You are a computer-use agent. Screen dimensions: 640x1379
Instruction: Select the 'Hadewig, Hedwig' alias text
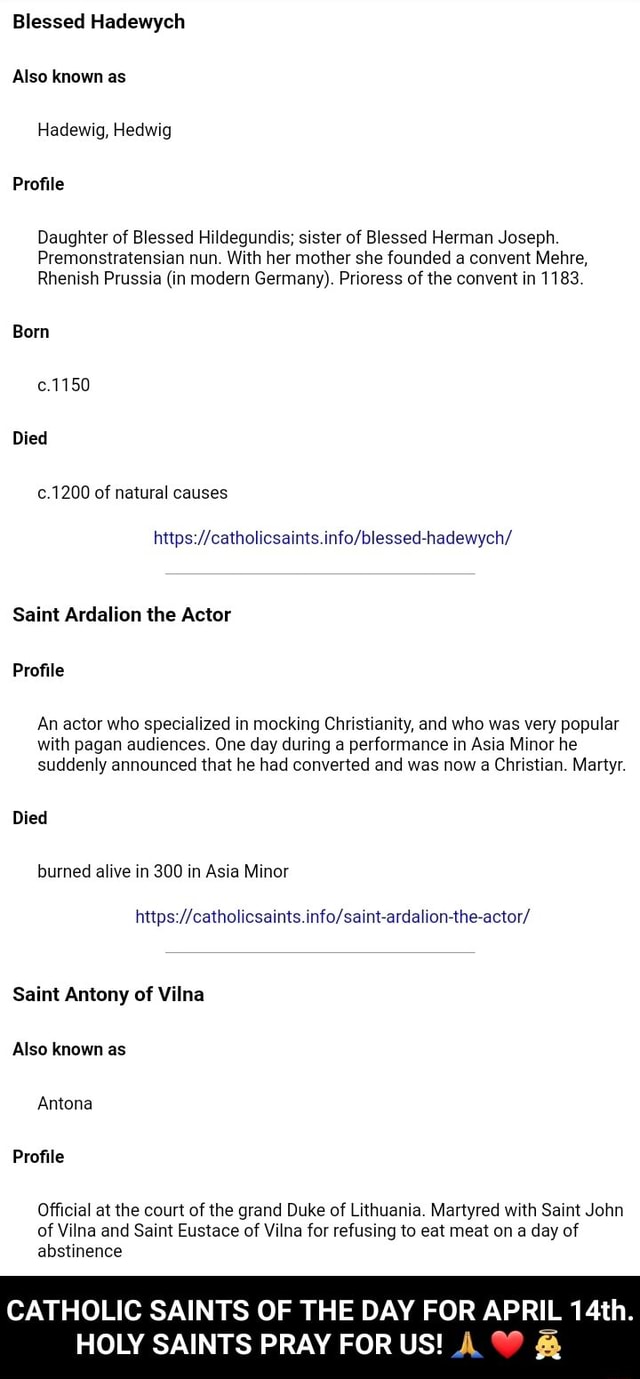pos(104,129)
